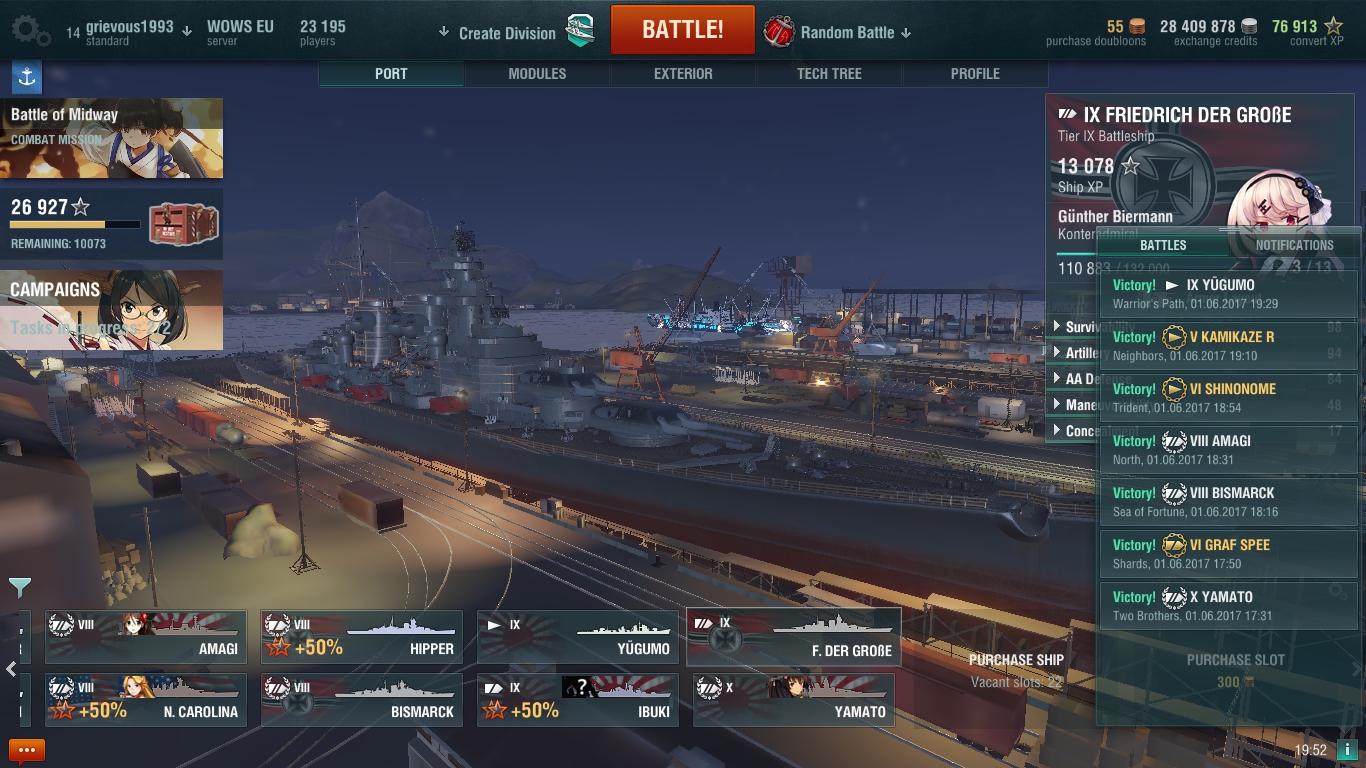
Task: Click PURCHASE SLOT for 300 doubloons
Action: coord(1235,671)
